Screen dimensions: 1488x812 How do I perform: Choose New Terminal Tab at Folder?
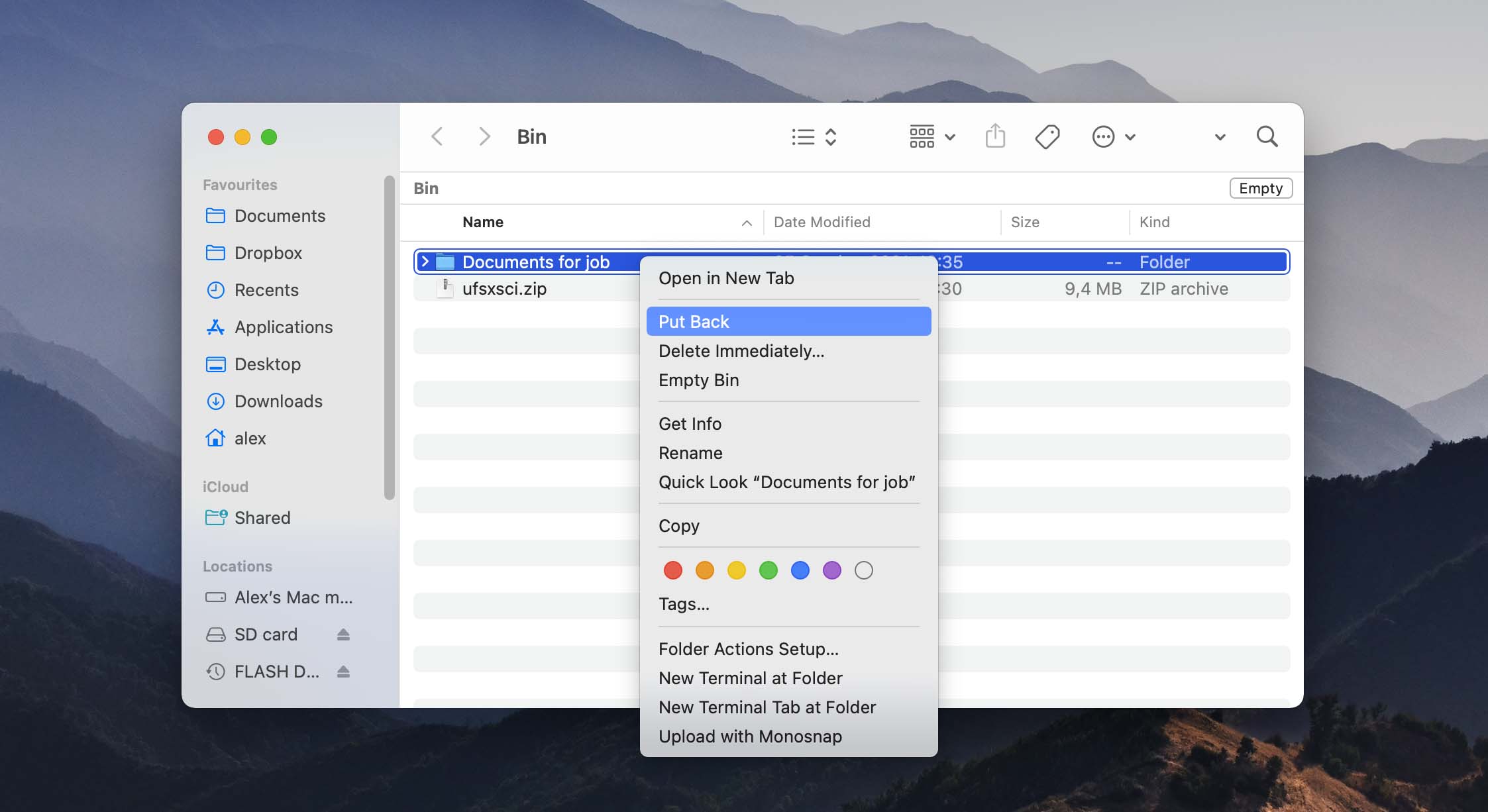pos(788,707)
